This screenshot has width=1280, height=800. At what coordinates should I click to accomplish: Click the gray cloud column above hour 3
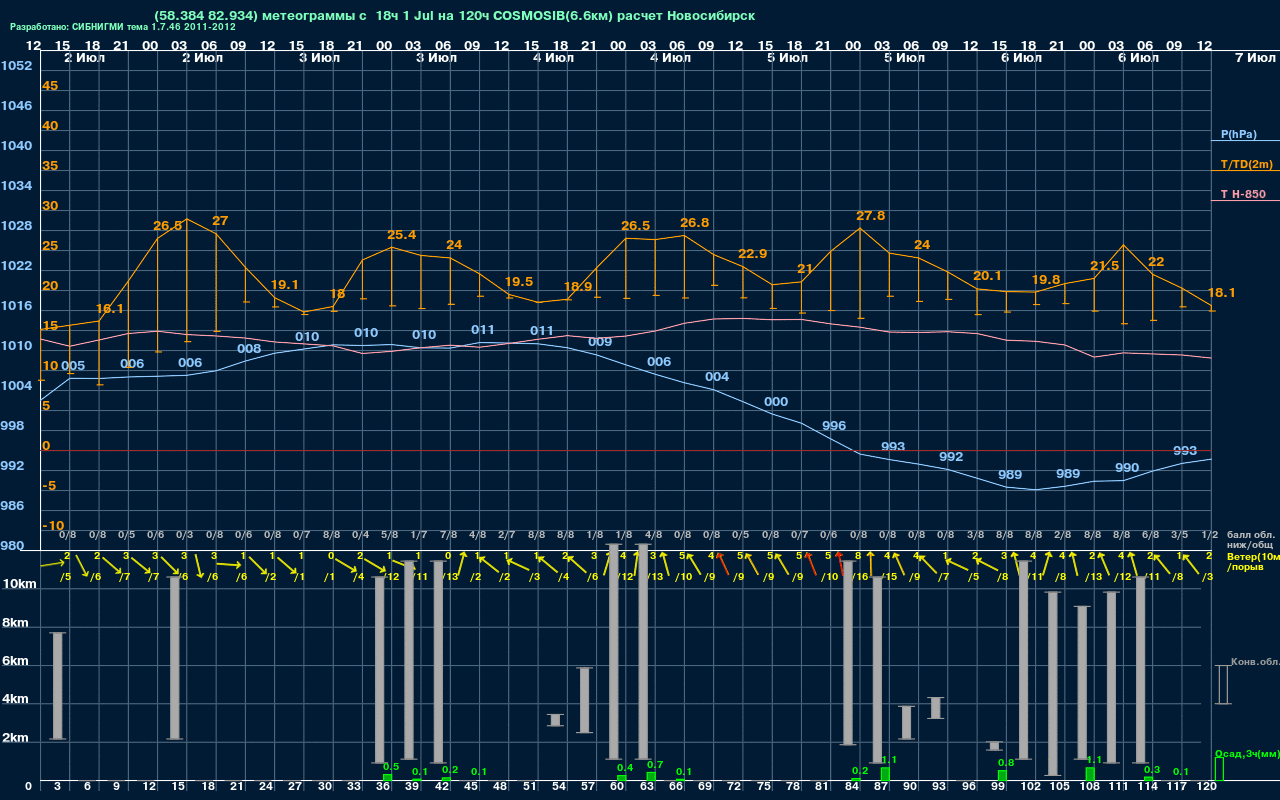(x=57, y=686)
